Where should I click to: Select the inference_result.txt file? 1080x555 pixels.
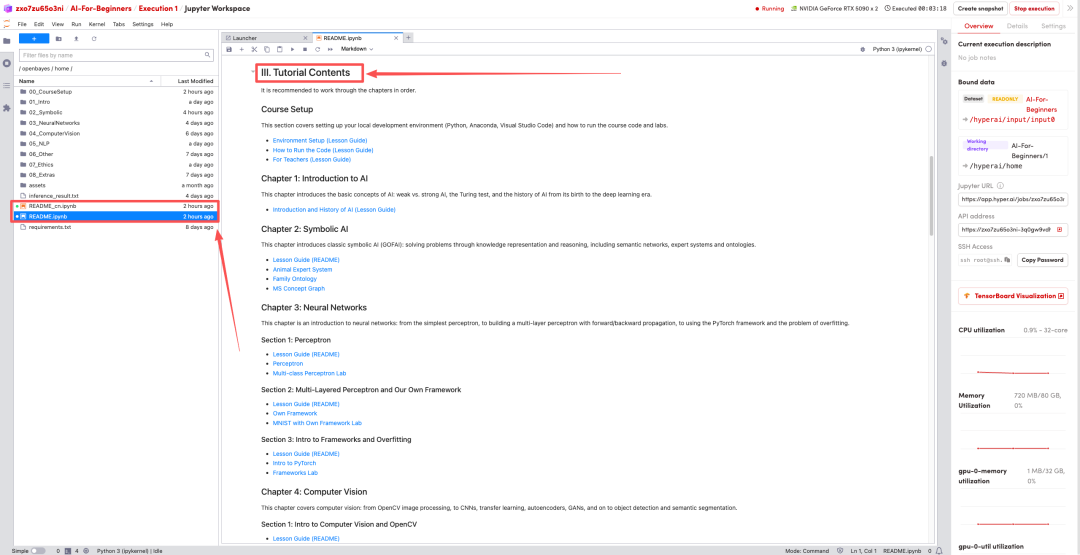click(116, 196)
